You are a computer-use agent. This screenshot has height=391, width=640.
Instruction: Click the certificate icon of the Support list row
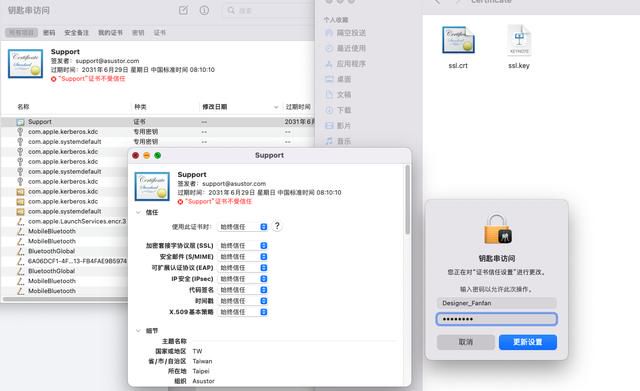tap(20, 122)
